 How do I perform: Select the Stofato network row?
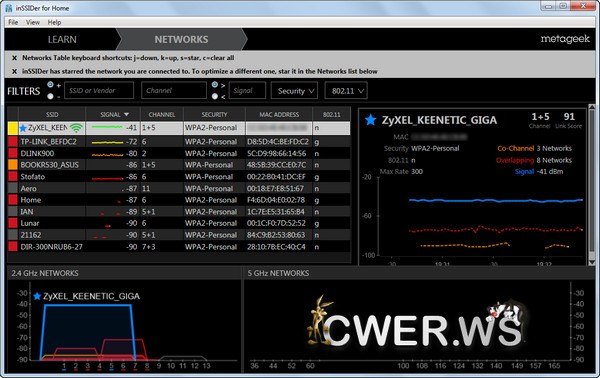click(179, 177)
